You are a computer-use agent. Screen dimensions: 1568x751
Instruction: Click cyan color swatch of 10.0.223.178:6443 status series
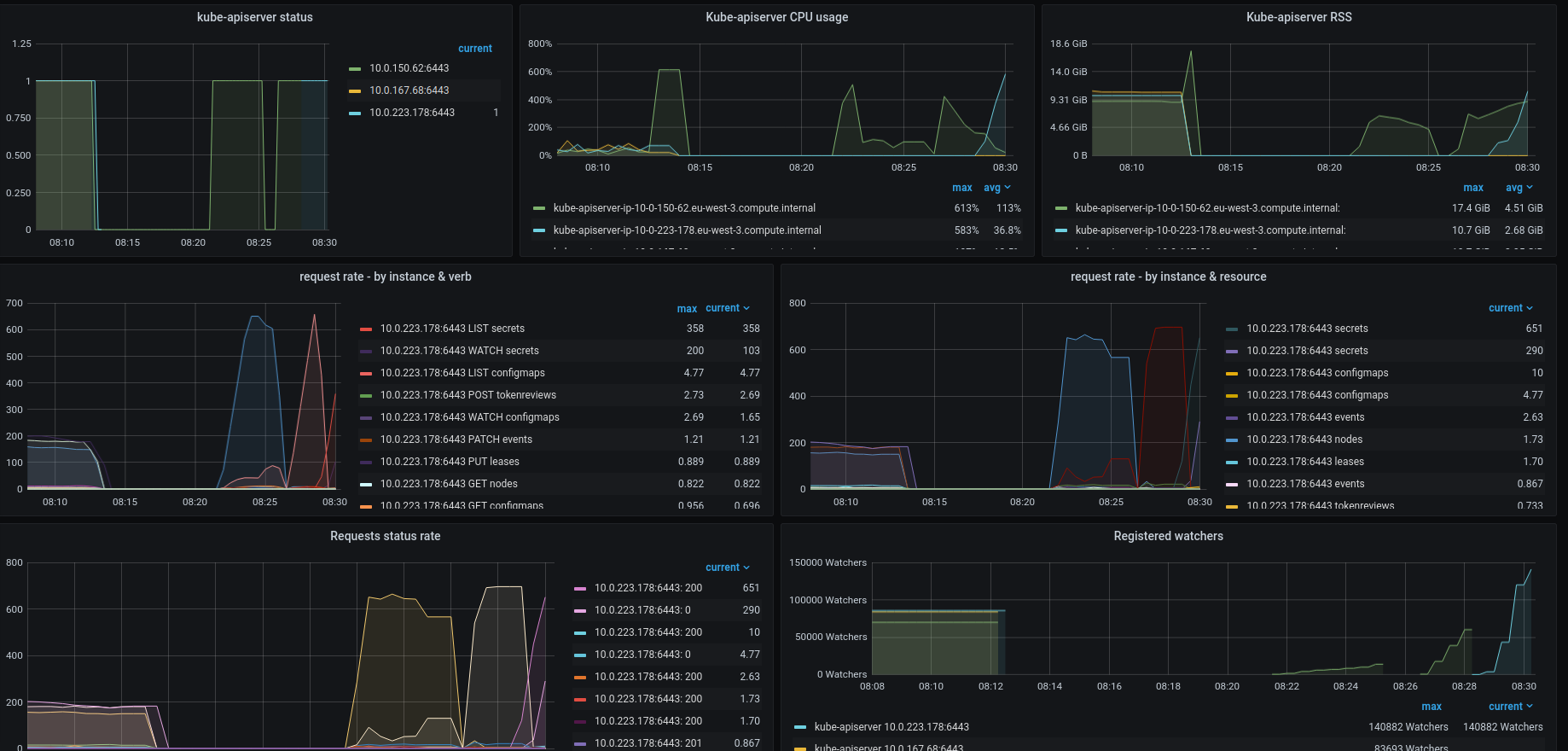tap(355, 114)
